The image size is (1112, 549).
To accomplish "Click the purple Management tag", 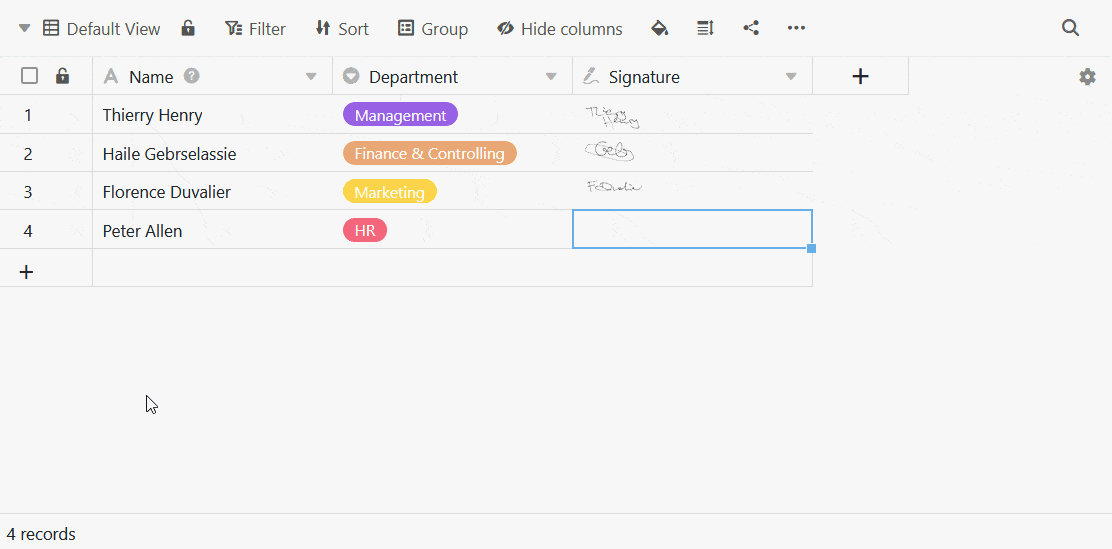I will pos(400,115).
